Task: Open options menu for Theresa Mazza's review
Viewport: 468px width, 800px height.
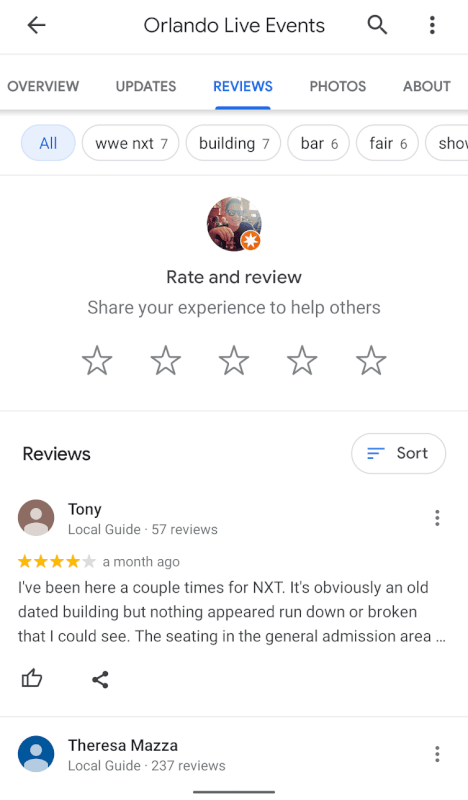Action: 437,754
